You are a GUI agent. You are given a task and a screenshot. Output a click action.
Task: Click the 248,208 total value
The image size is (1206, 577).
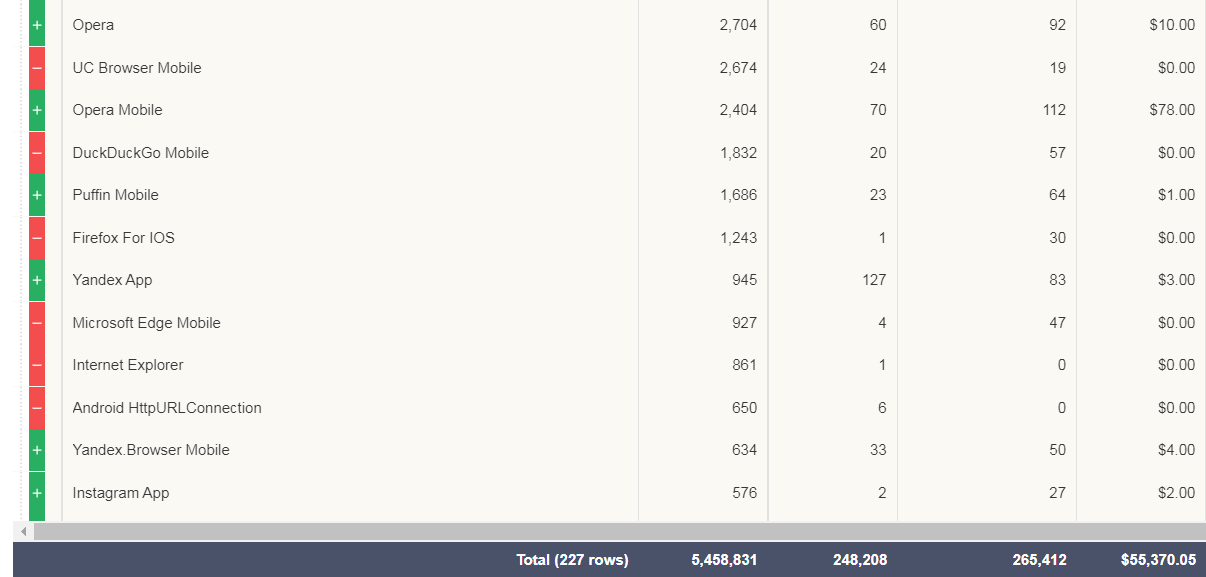tap(860, 560)
